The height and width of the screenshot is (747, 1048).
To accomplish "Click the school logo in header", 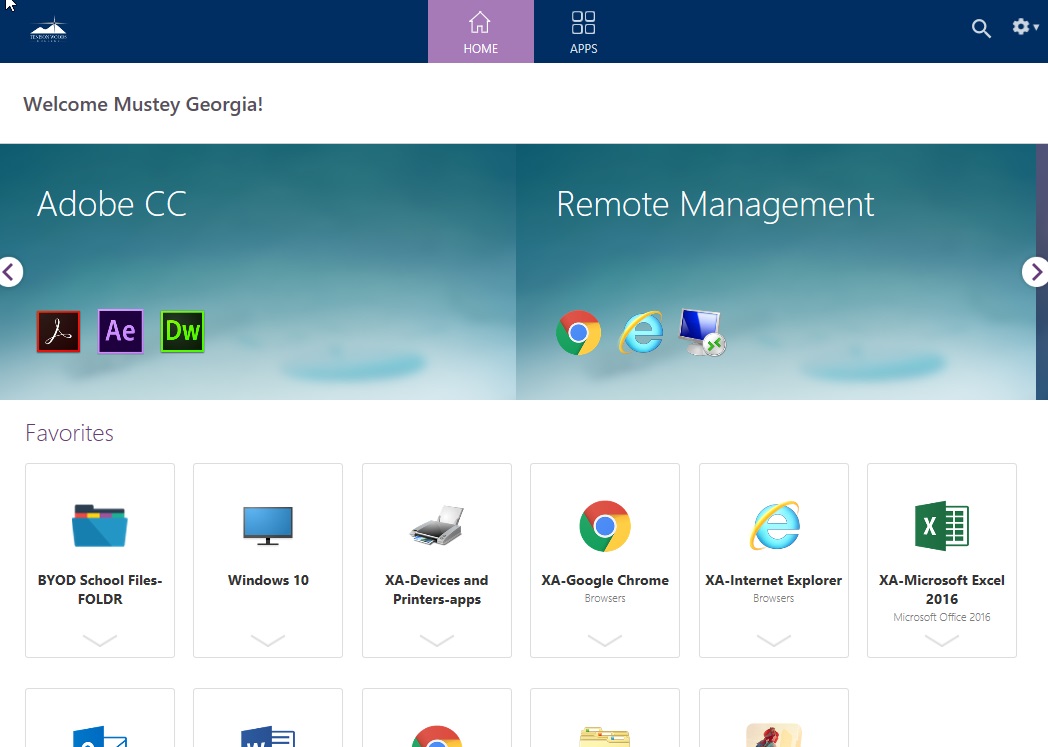I will 49,30.
